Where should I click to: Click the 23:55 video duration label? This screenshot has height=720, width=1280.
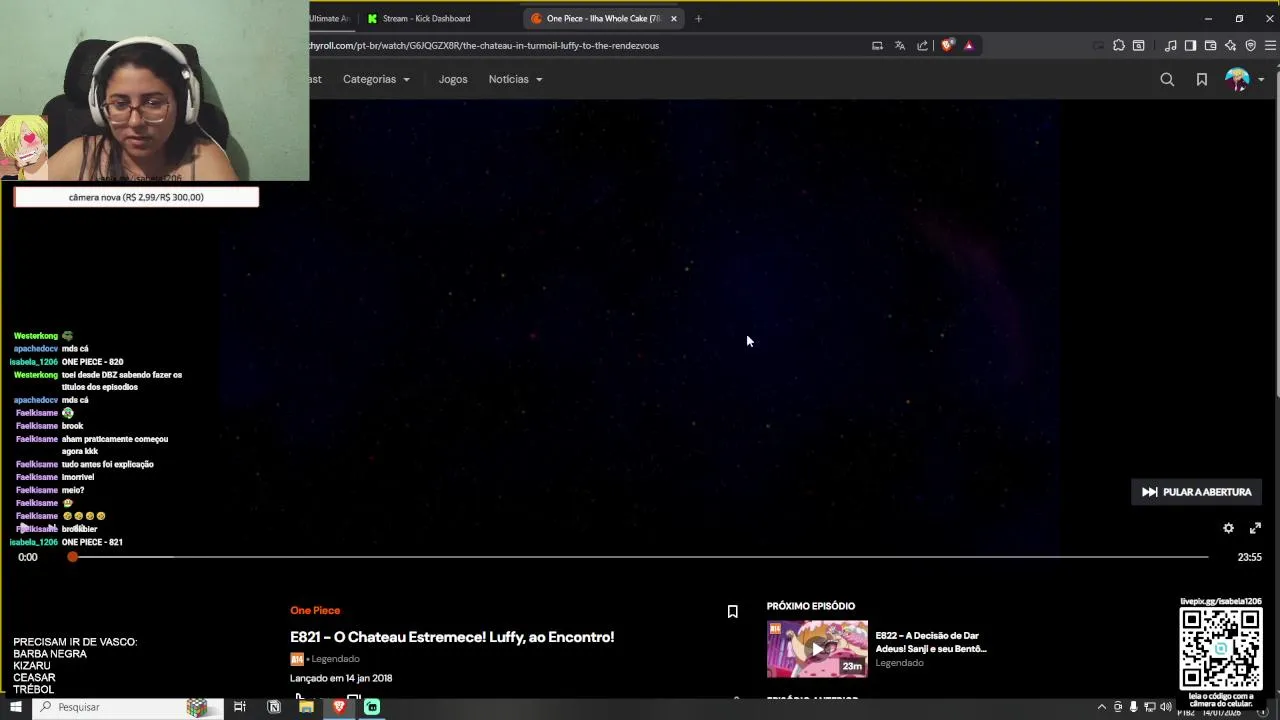pyautogui.click(x=1249, y=557)
